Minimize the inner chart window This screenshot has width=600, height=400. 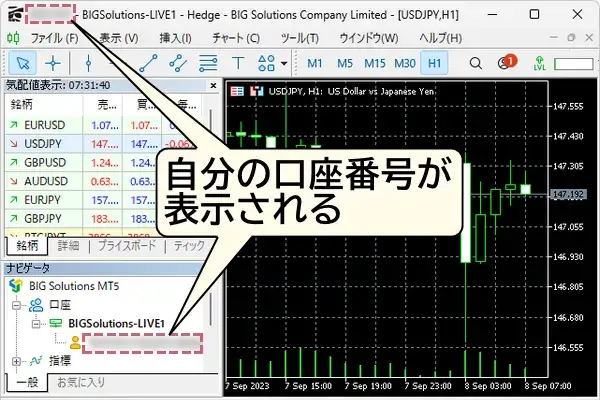(x=553, y=38)
